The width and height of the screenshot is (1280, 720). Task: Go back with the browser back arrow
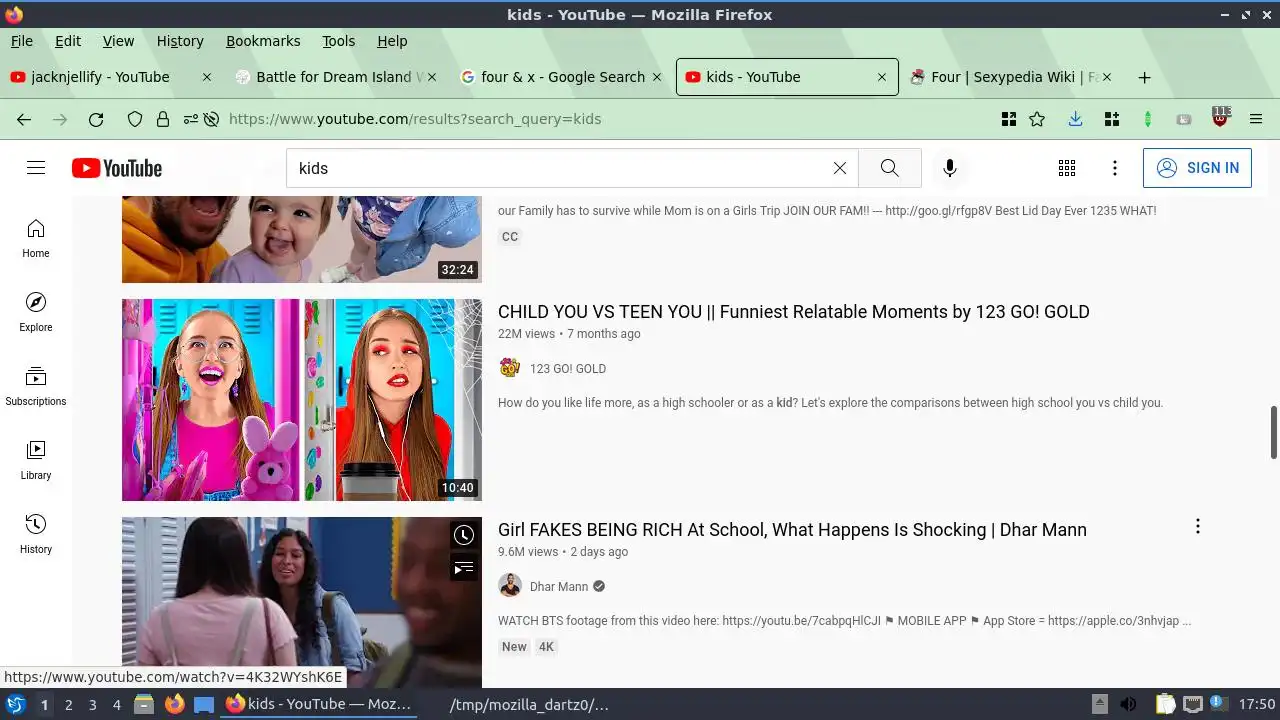pyautogui.click(x=24, y=119)
